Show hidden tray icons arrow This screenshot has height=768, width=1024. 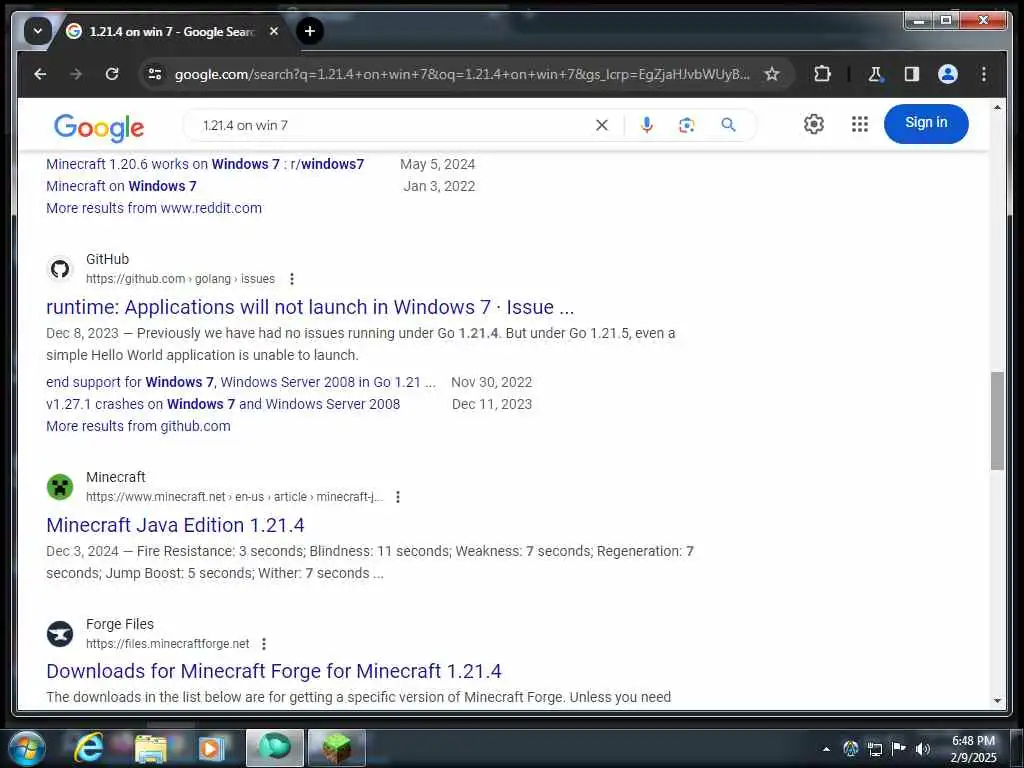826,749
